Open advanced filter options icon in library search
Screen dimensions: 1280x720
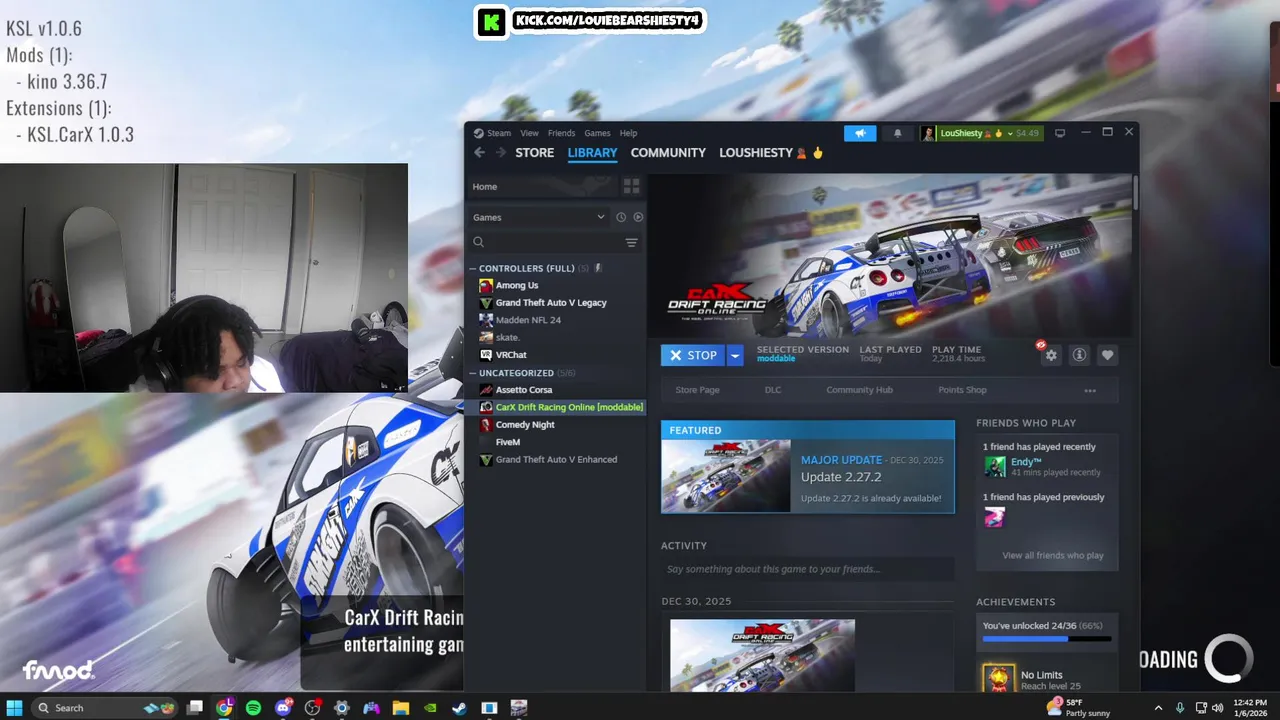[x=631, y=242]
